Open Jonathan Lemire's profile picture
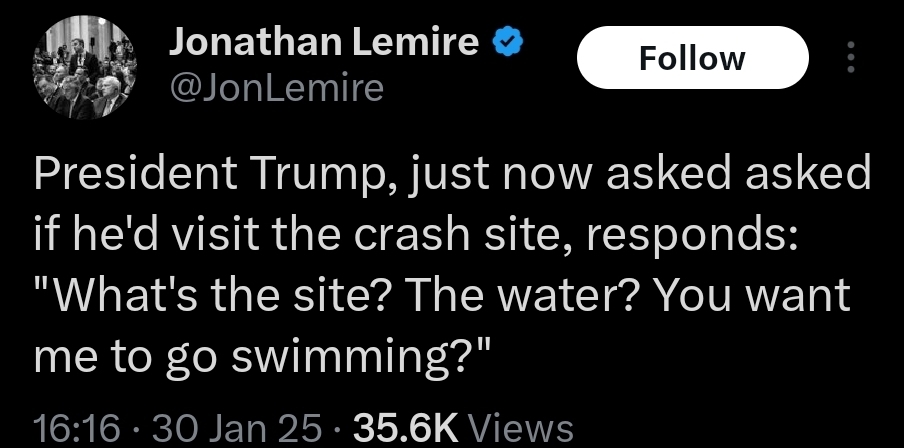This screenshot has width=904, height=448. coord(86,67)
